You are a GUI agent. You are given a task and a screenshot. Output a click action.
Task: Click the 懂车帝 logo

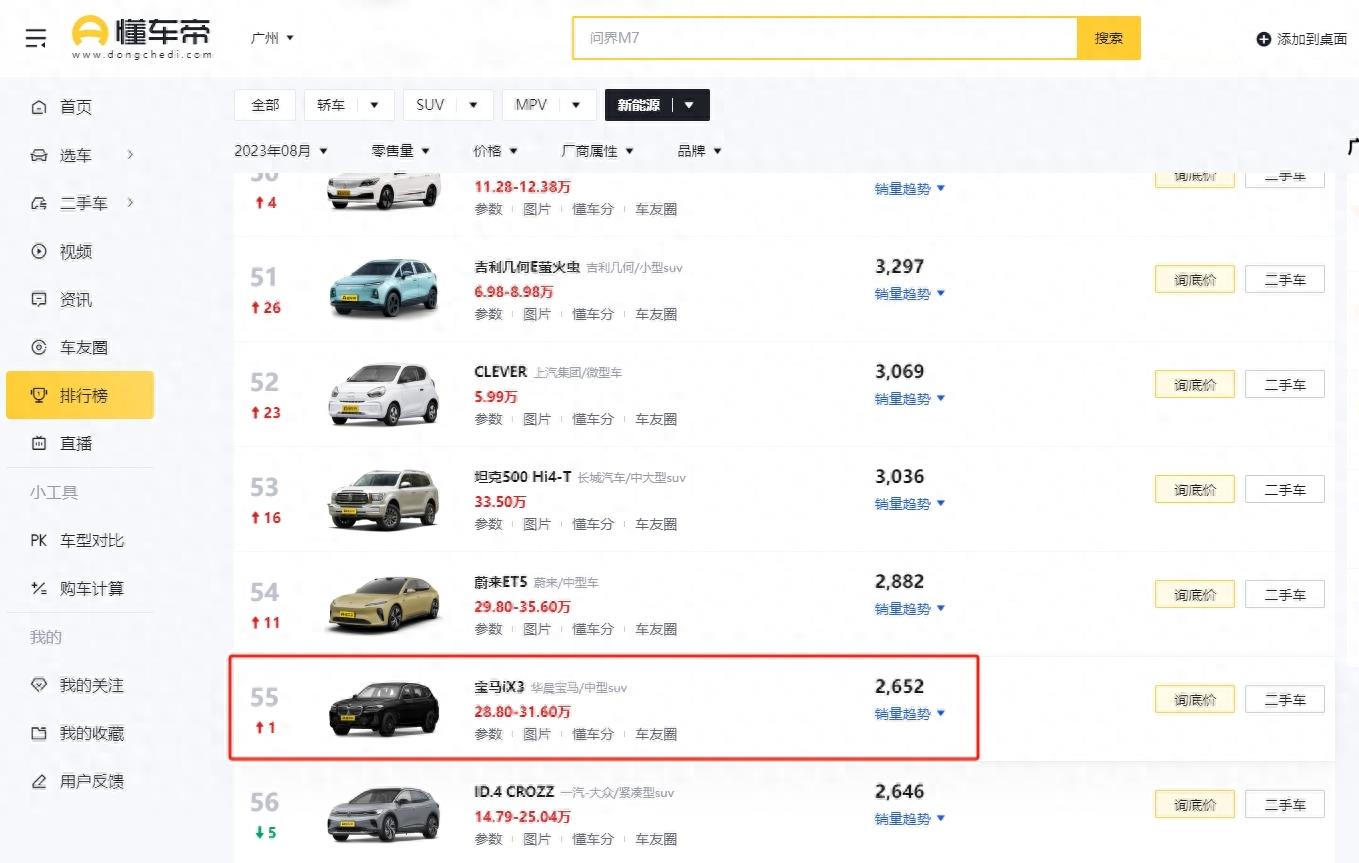(x=142, y=38)
